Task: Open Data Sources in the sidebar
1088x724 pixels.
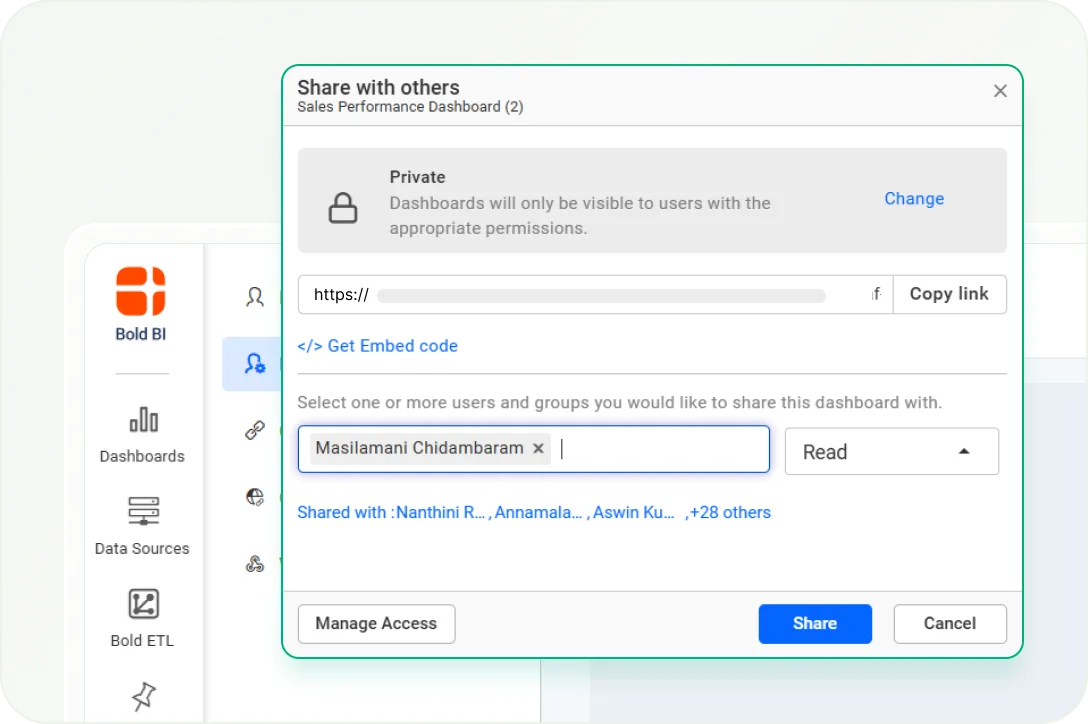Action: [x=142, y=525]
